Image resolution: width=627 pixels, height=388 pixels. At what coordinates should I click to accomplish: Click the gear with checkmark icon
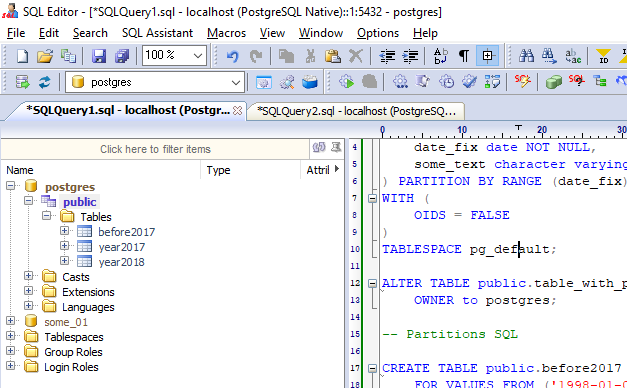tap(469, 82)
